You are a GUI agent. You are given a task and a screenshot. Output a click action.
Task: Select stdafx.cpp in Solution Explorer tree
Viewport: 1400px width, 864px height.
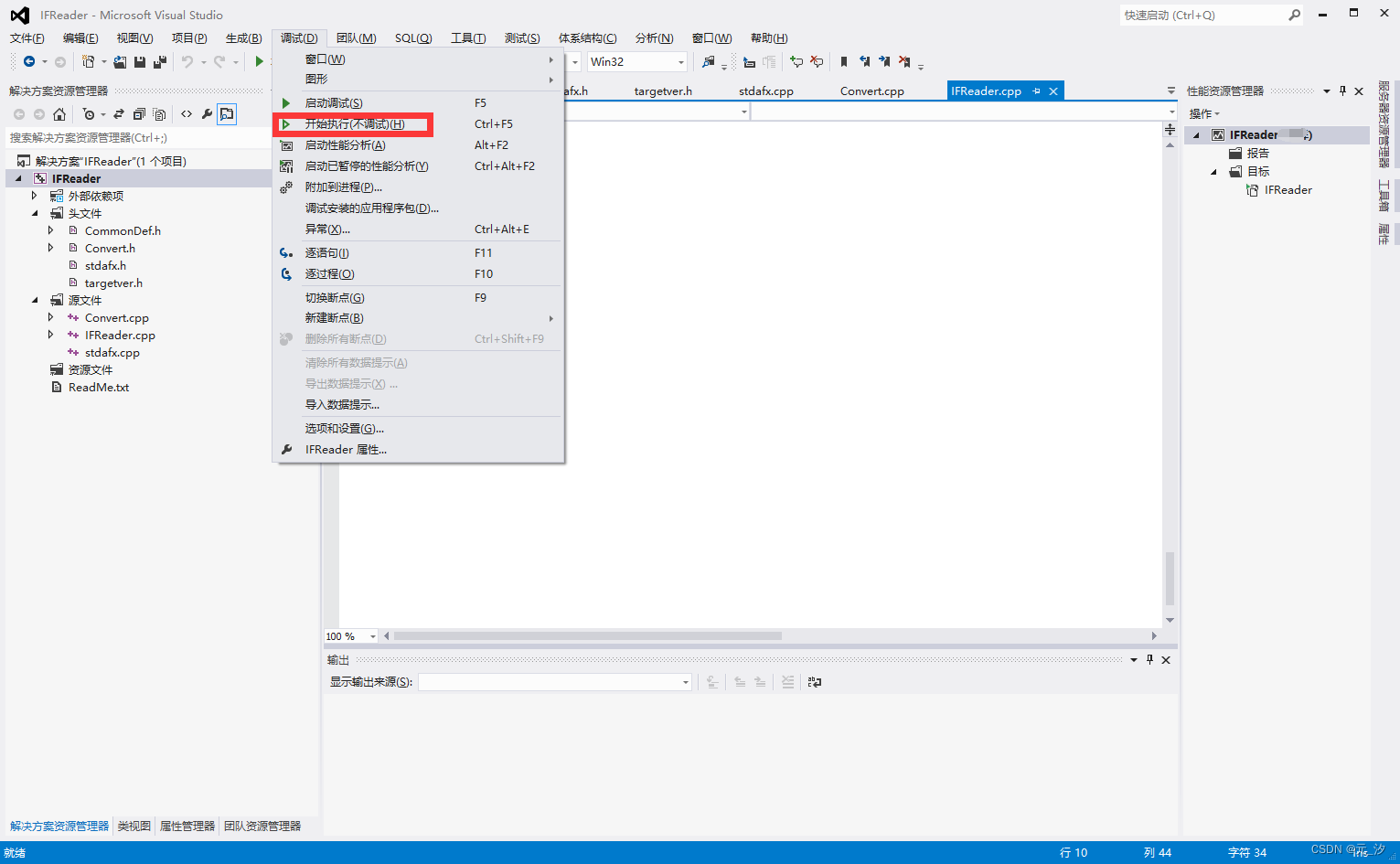pyautogui.click(x=112, y=352)
